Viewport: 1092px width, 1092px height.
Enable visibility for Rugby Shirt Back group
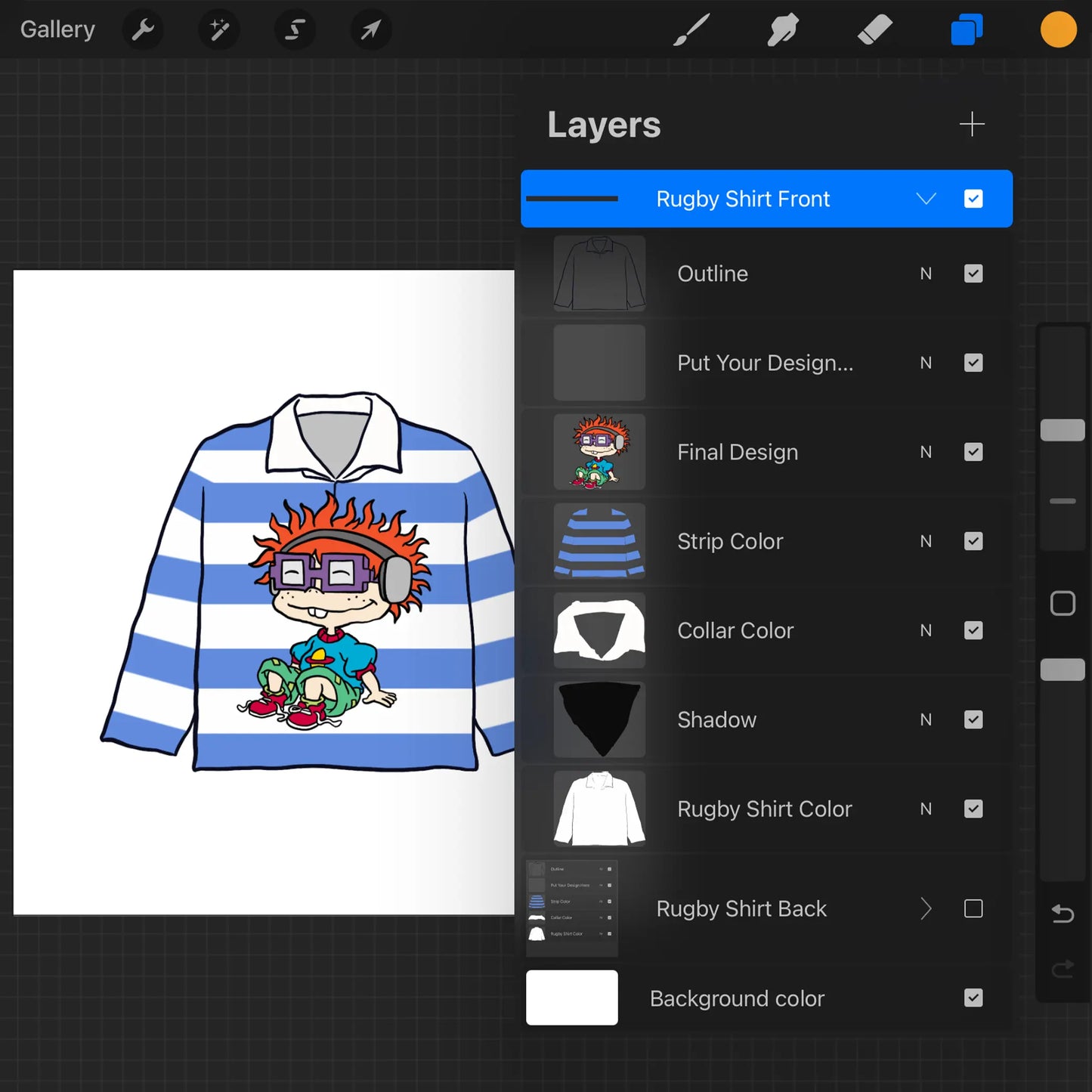[x=973, y=908]
